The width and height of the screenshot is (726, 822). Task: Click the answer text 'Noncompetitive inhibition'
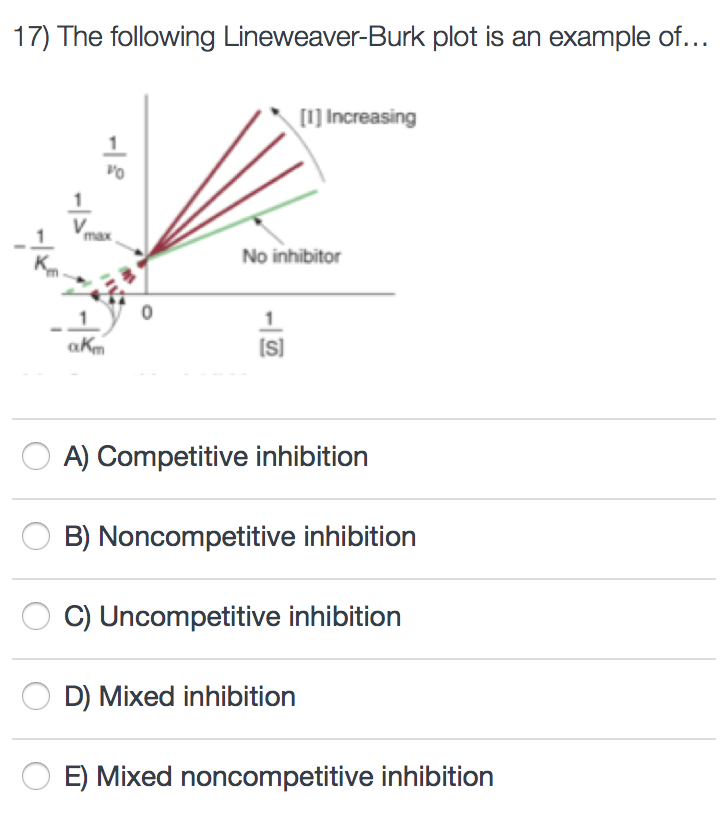click(240, 536)
